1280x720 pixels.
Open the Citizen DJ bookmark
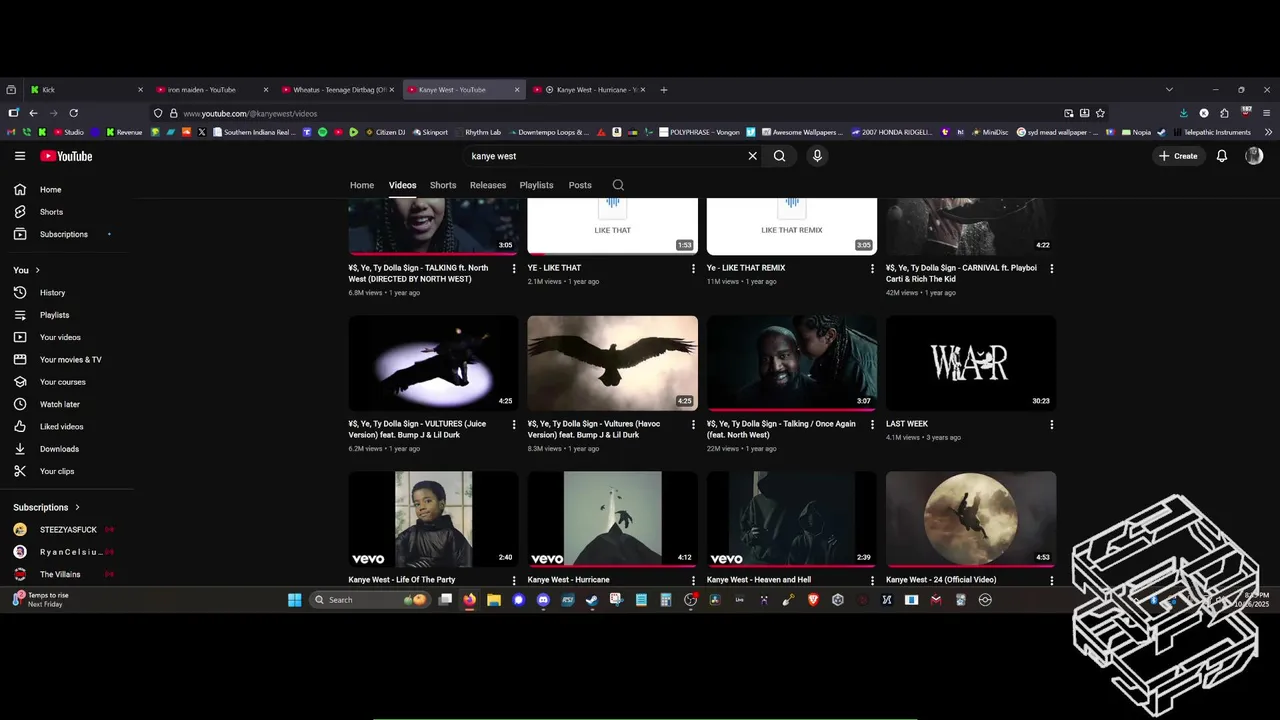(x=385, y=132)
